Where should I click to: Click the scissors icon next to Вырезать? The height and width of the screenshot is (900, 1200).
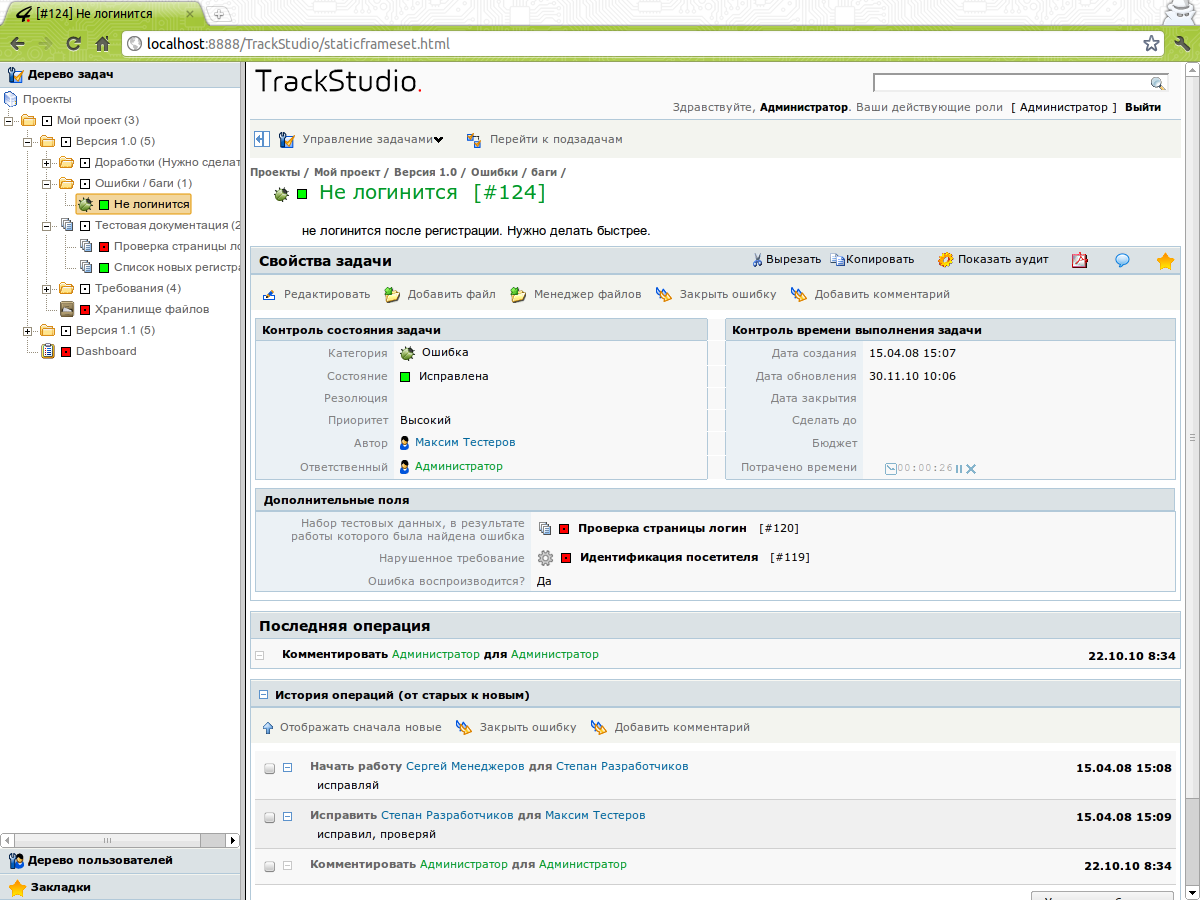(758, 260)
